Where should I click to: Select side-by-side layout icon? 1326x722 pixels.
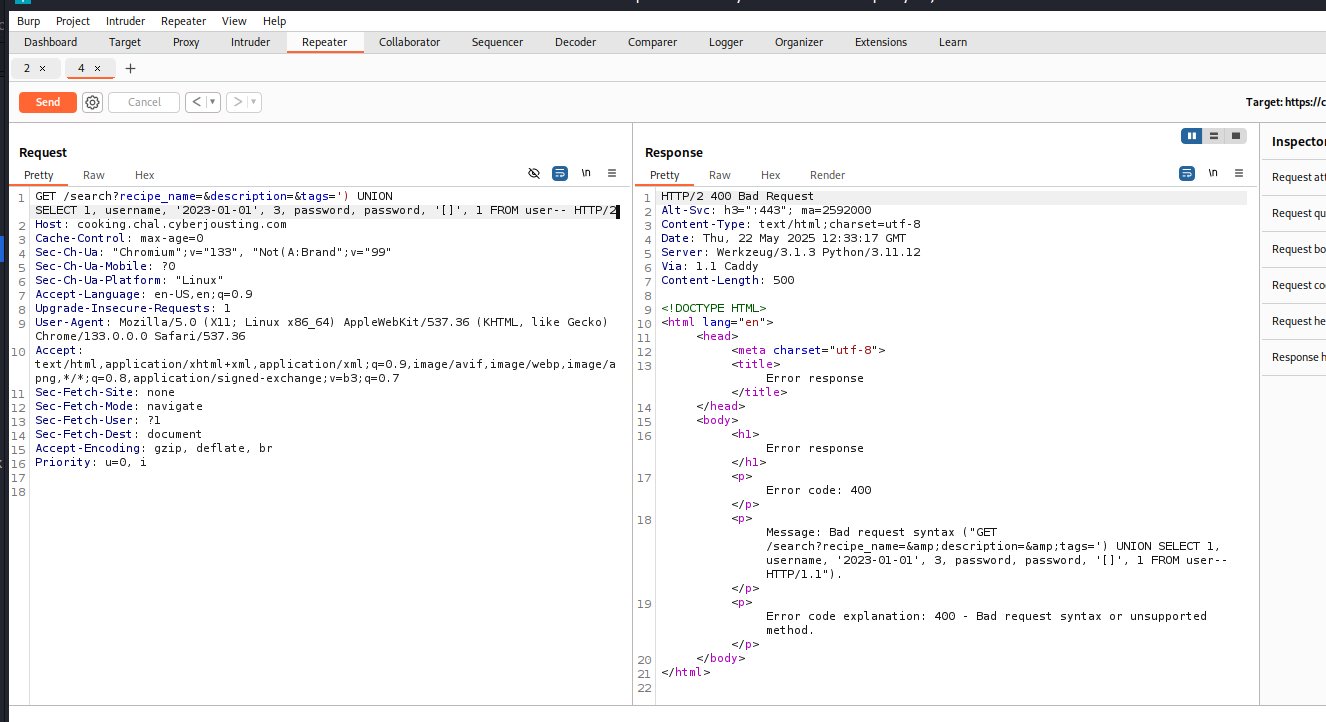click(x=1191, y=136)
